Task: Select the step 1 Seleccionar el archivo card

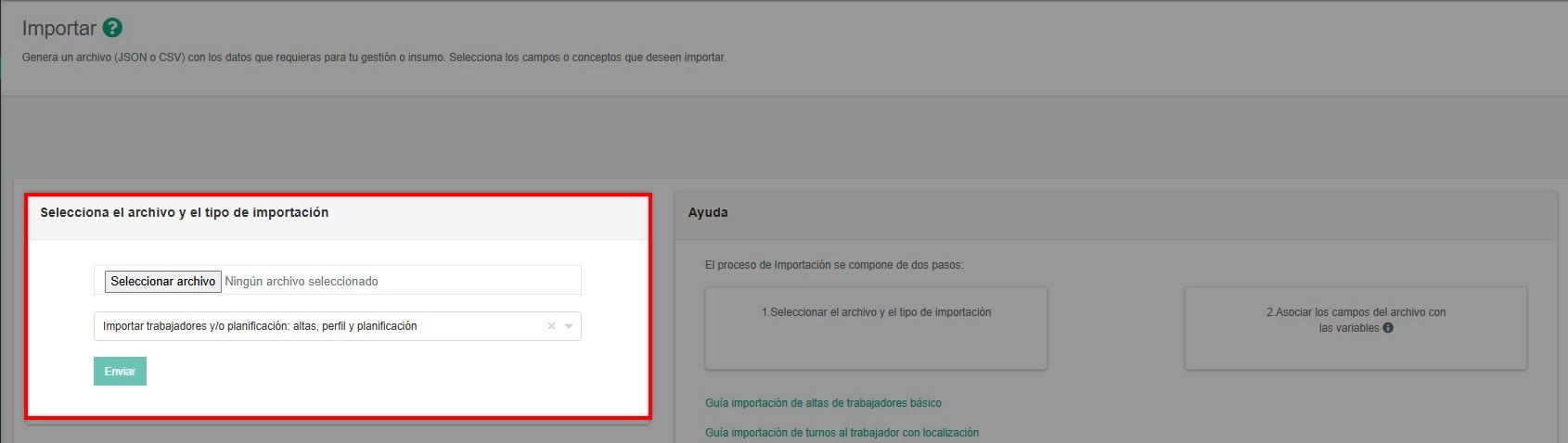Action: (x=876, y=328)
